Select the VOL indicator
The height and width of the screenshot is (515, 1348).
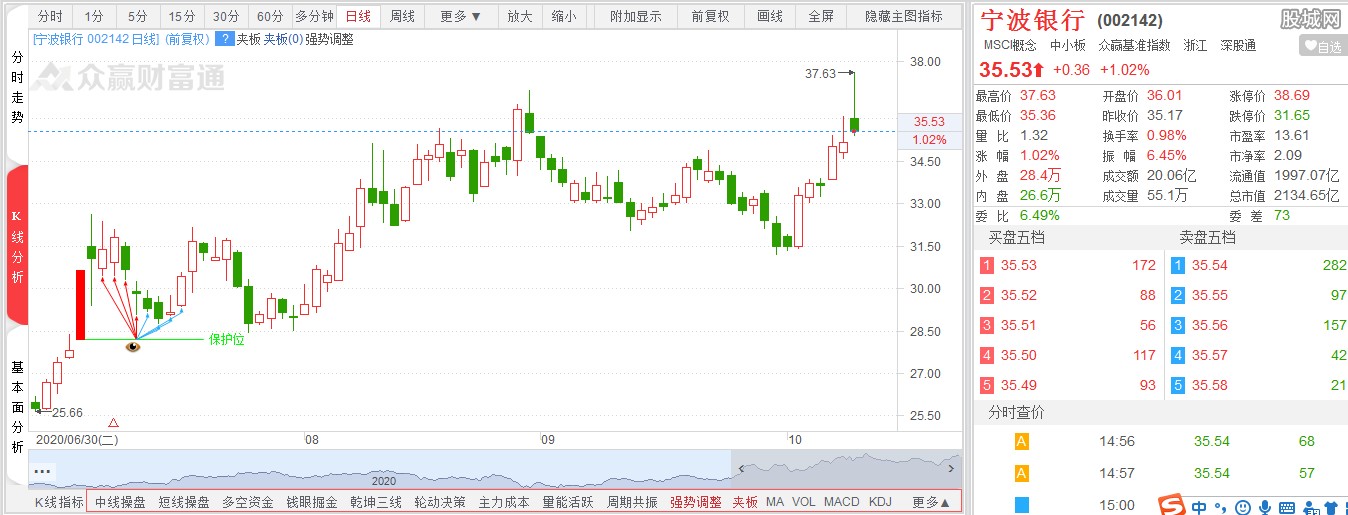point(803,502)
